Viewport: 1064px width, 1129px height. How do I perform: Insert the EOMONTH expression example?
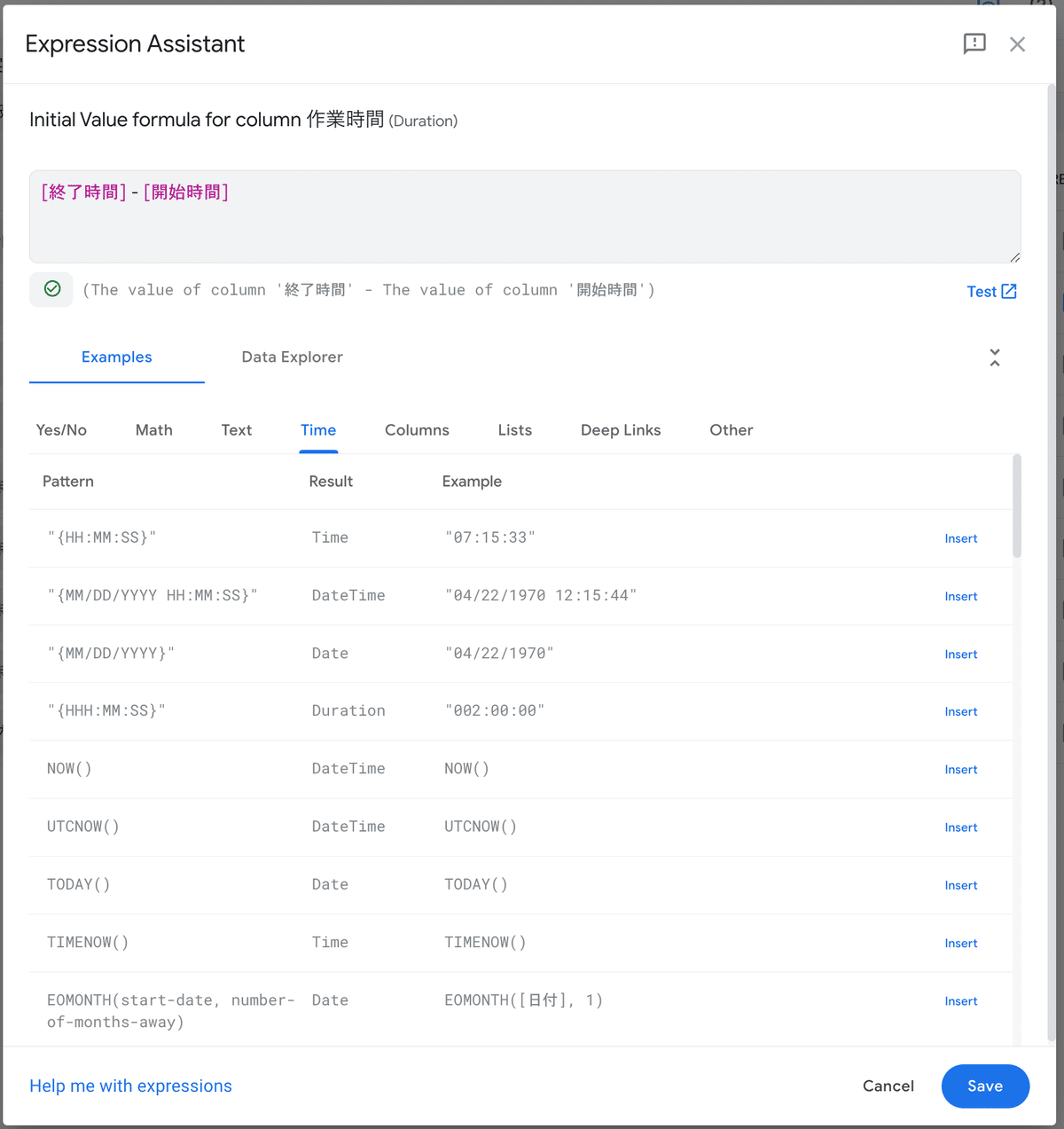point(961,1001)
